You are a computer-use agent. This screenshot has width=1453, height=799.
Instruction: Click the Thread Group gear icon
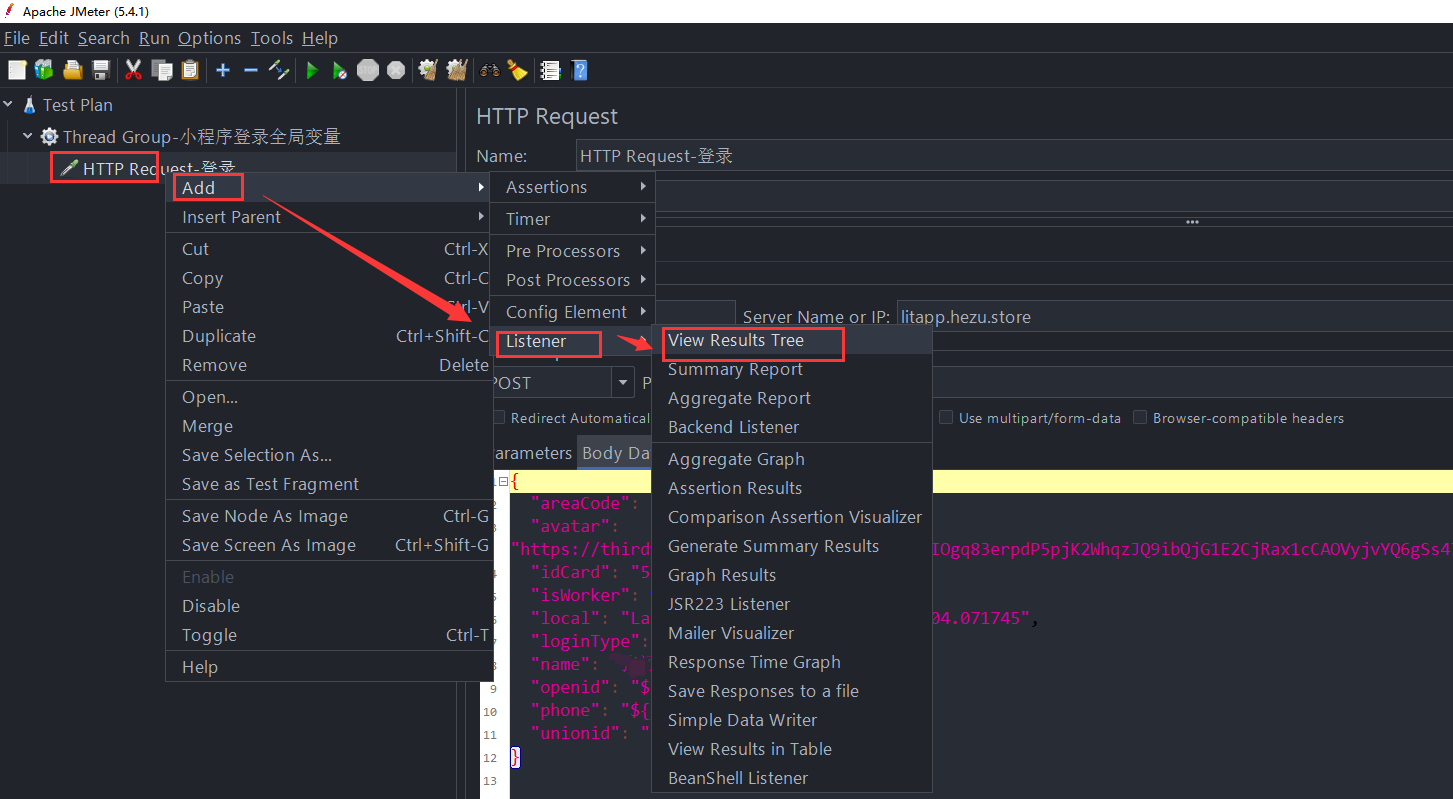pos(49,137)
